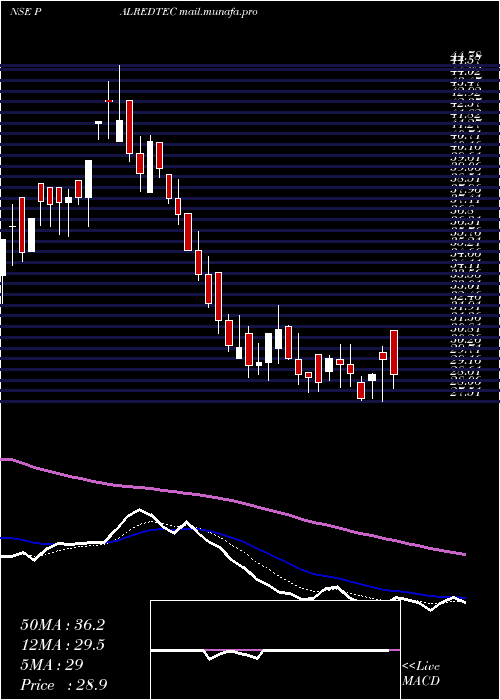Screen dimensions: 500x700
Task: Click the NSE P symbol label
Action: point(25,12)
